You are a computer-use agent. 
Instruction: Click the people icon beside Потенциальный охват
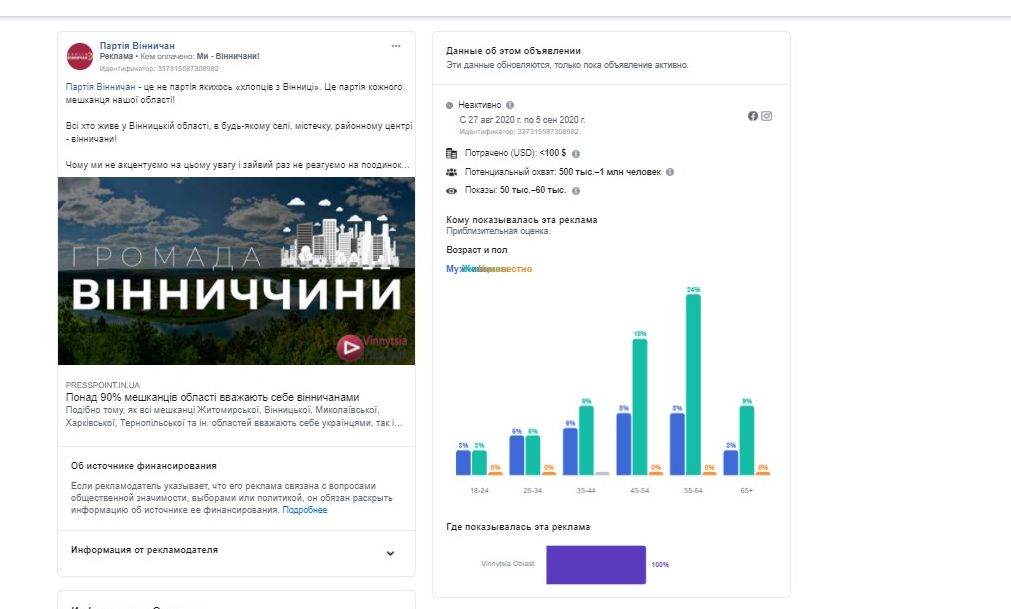pos(452,172)
